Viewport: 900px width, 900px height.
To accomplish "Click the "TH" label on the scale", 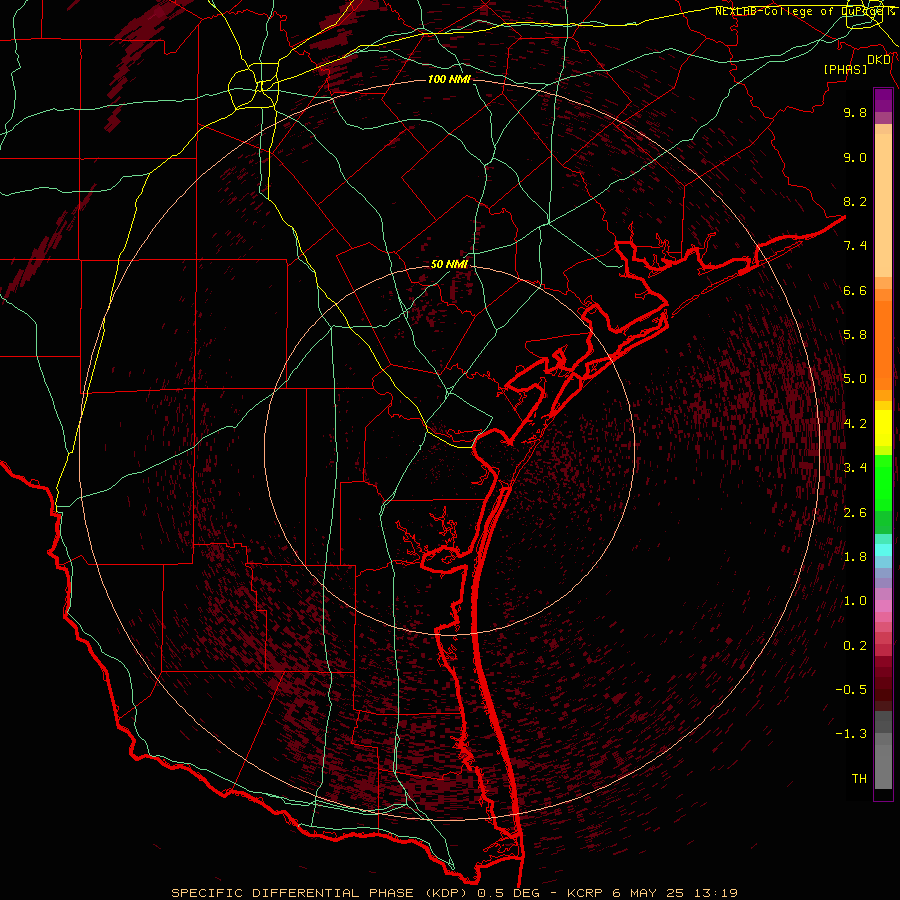I will [859, 779].
